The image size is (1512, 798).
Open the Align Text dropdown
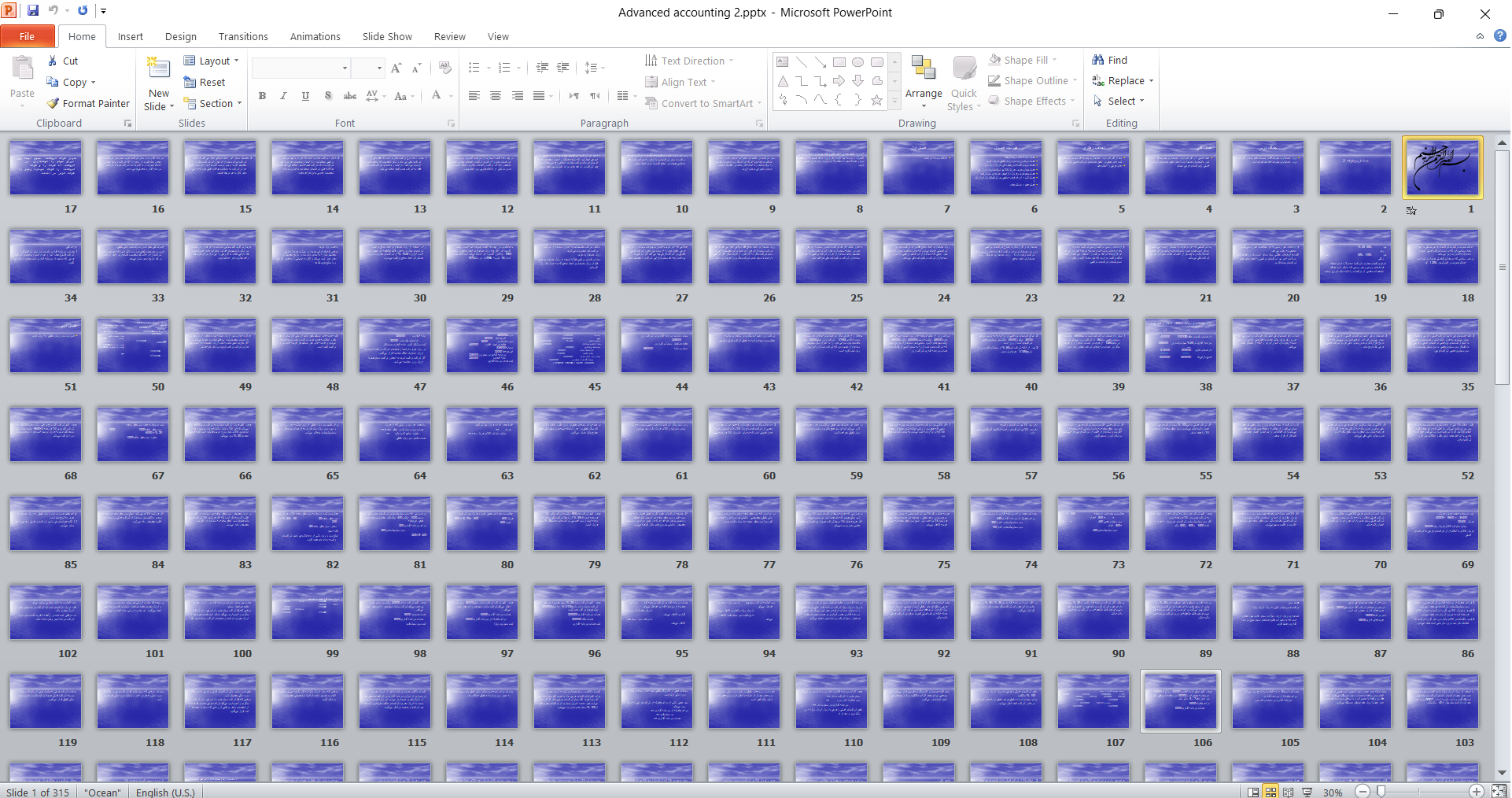pos(680,82)
